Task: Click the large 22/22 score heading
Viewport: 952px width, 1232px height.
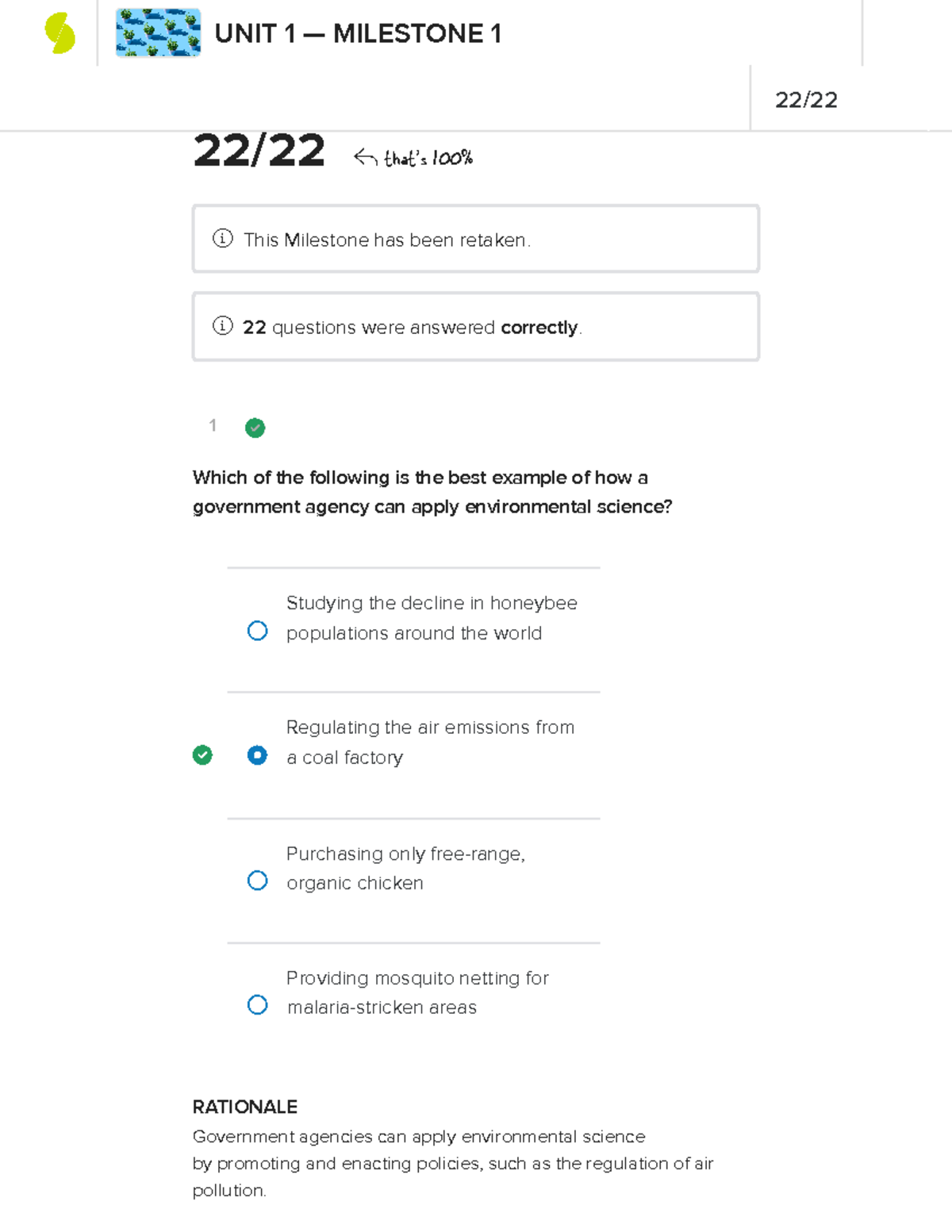Action: [x=259, y=151]
